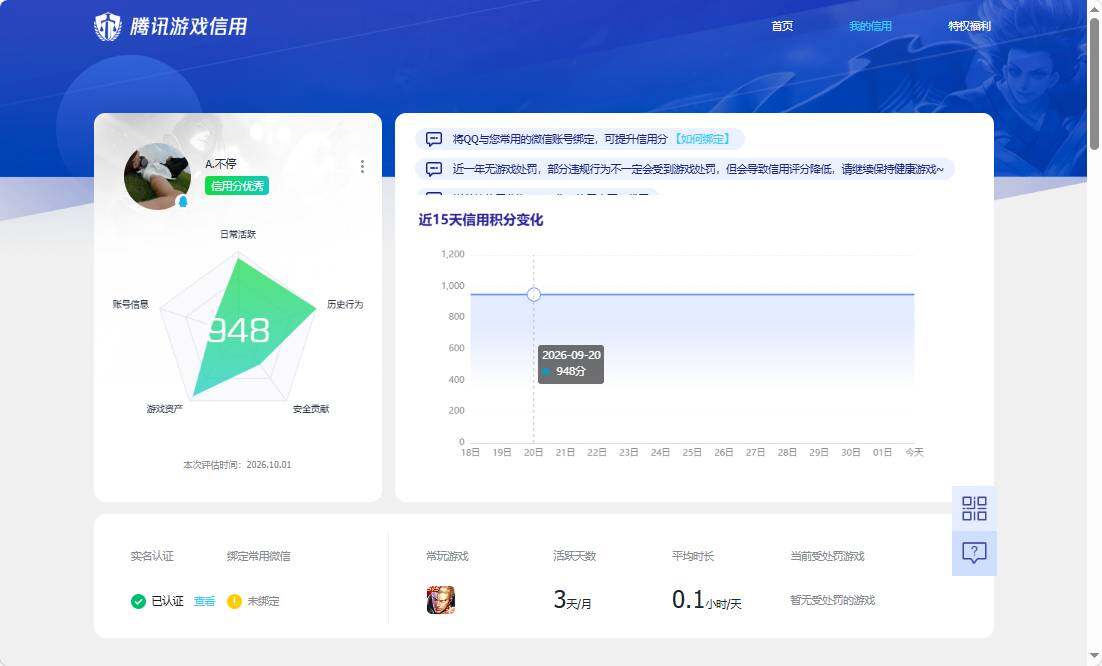Click the 如何绑定 link
Viewport: 1102px width, 666px height.
coord(702,139)
